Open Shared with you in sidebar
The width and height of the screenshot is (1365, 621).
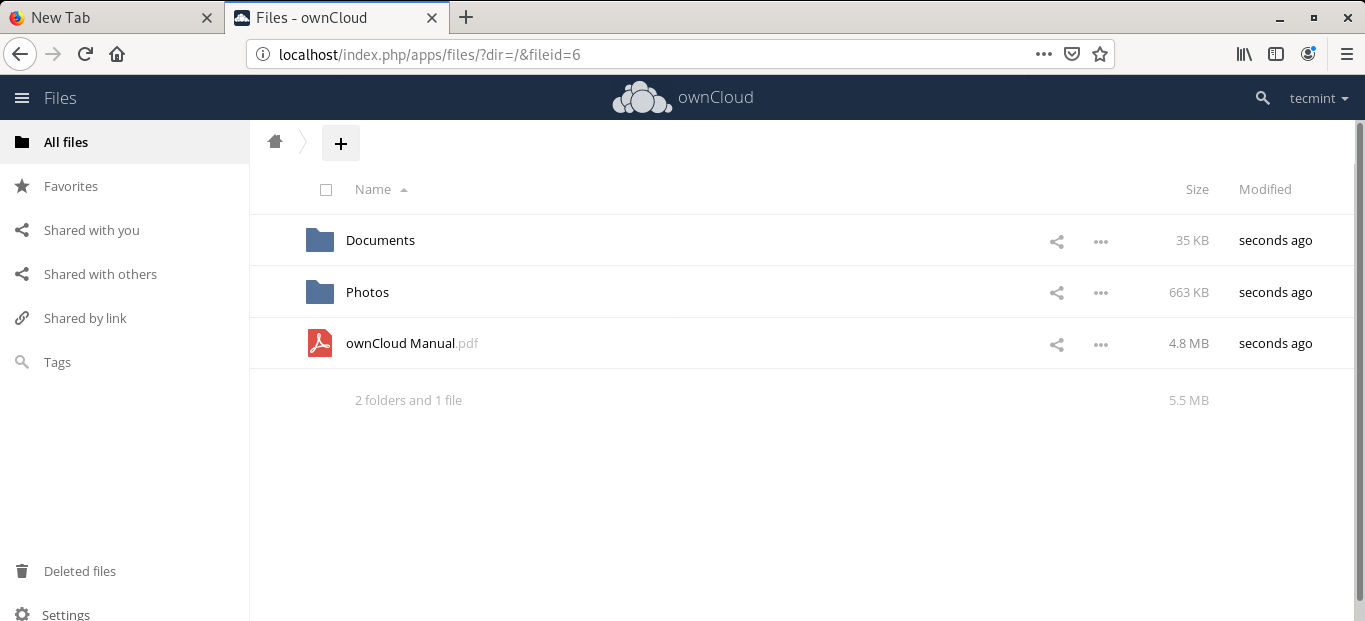124,230
